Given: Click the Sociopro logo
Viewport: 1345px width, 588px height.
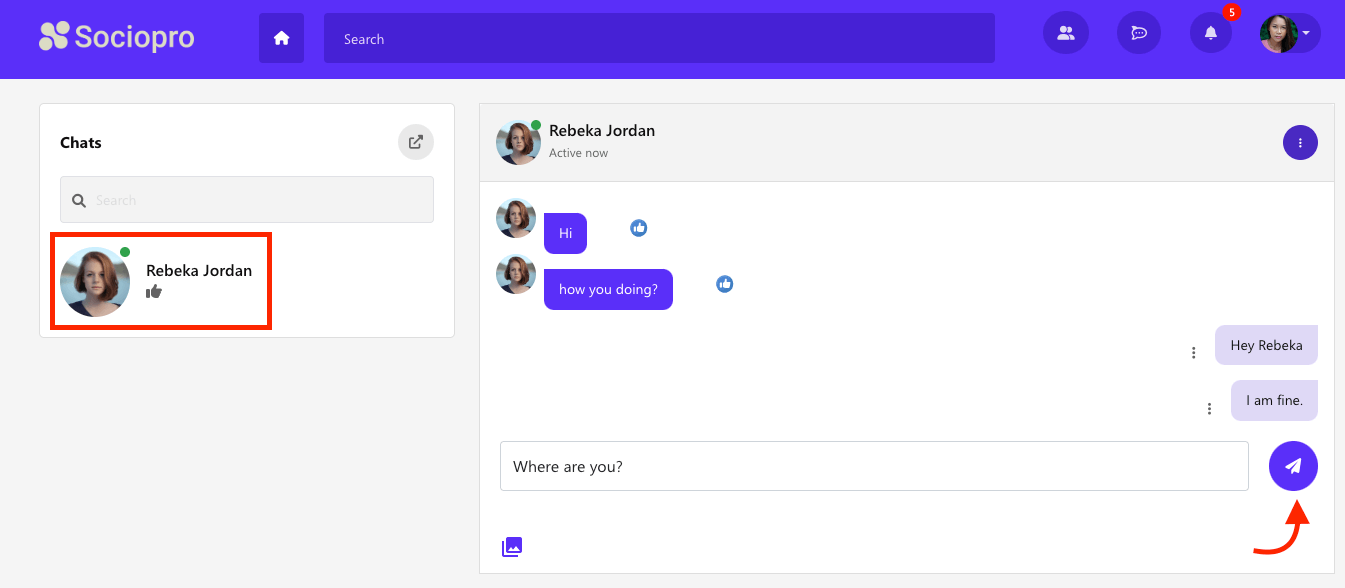Looking at the screenshot, I should click(116, 38).
